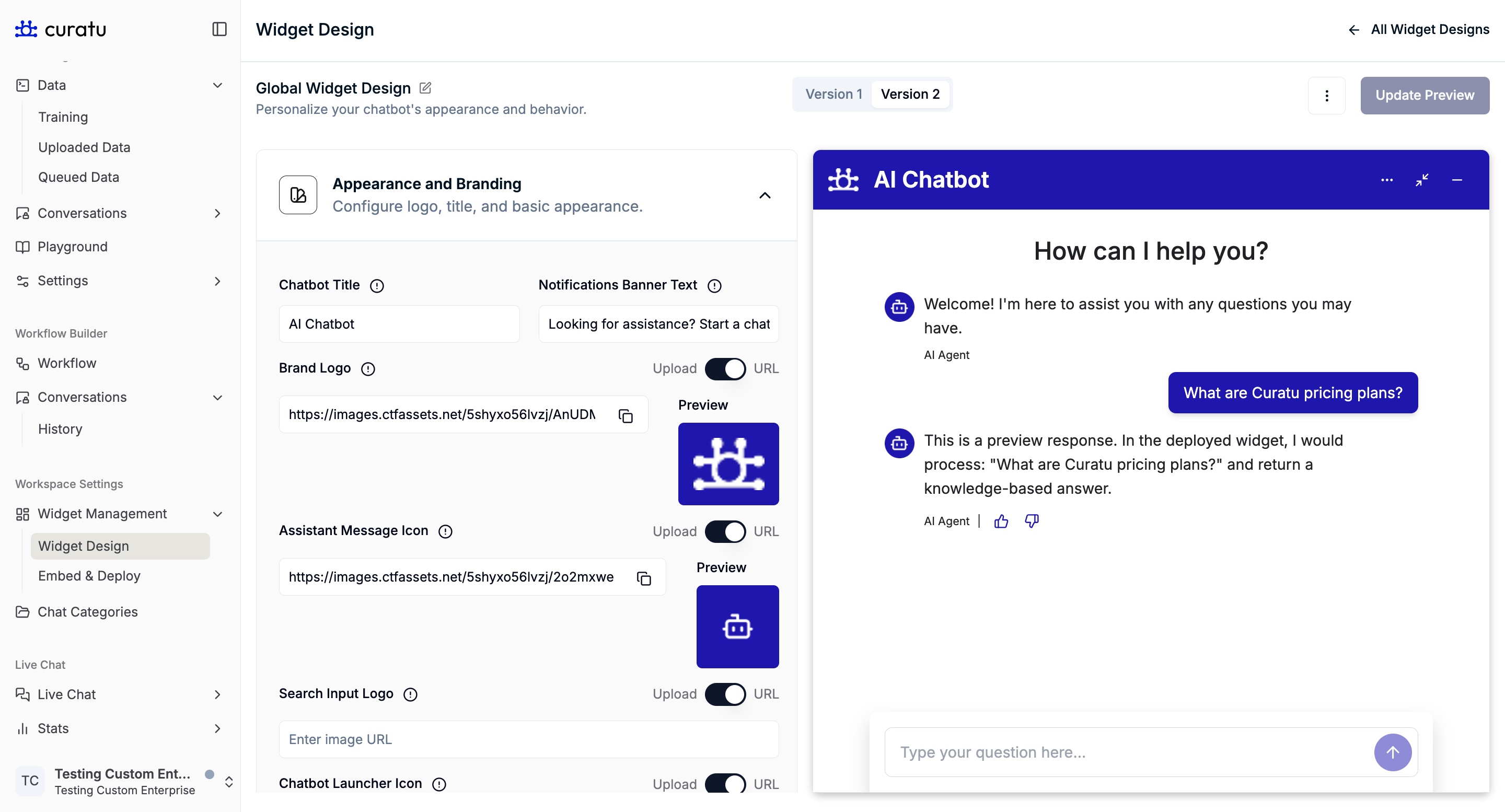Click thumbs up on preview response
Viewport: 1505px width, 812px height.
point(1001,521)
